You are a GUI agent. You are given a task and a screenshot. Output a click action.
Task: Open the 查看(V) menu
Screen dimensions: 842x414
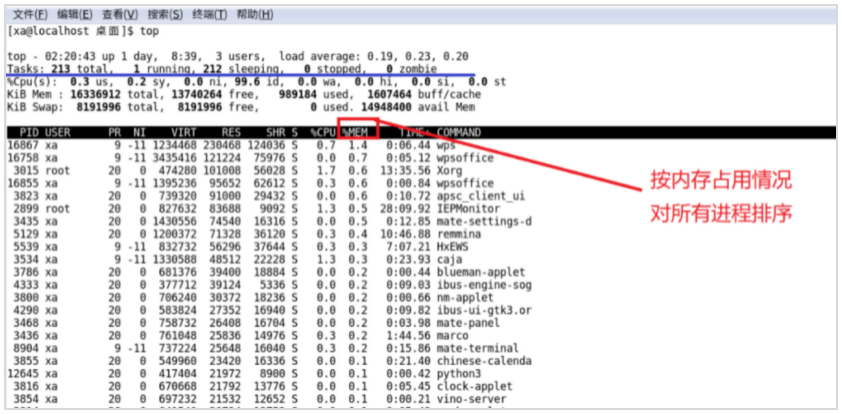pos(121,16)
